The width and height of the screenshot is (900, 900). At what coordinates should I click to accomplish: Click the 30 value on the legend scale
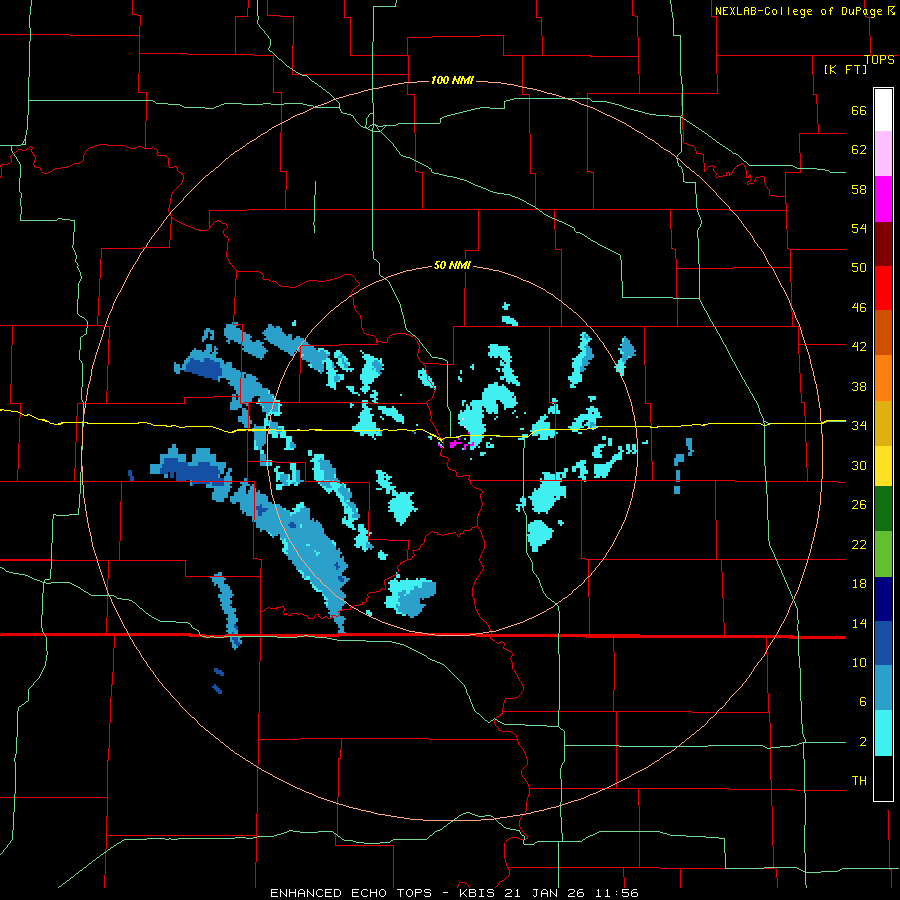[x=859, y=465]
